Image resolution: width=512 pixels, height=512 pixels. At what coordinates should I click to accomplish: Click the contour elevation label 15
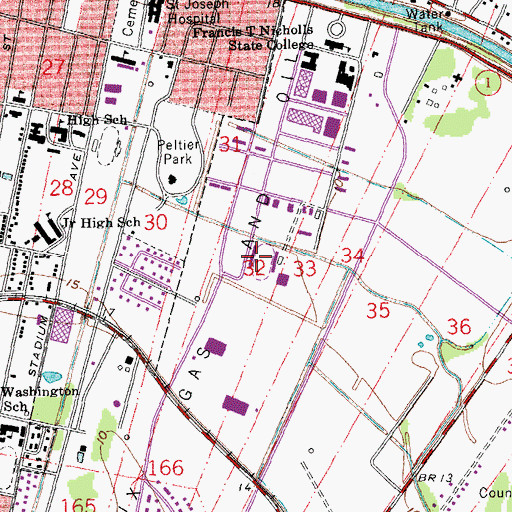click(x=73, y=284)
